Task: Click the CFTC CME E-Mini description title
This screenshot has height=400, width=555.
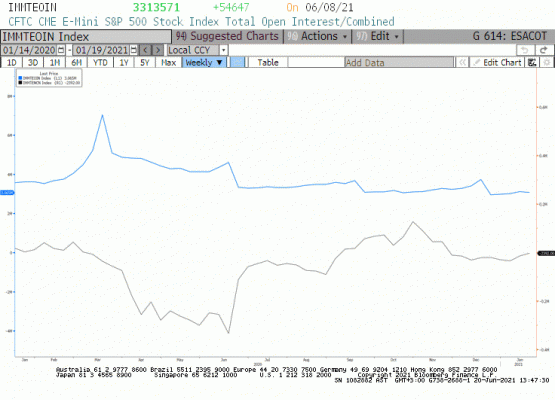Action: coord(201,22)
